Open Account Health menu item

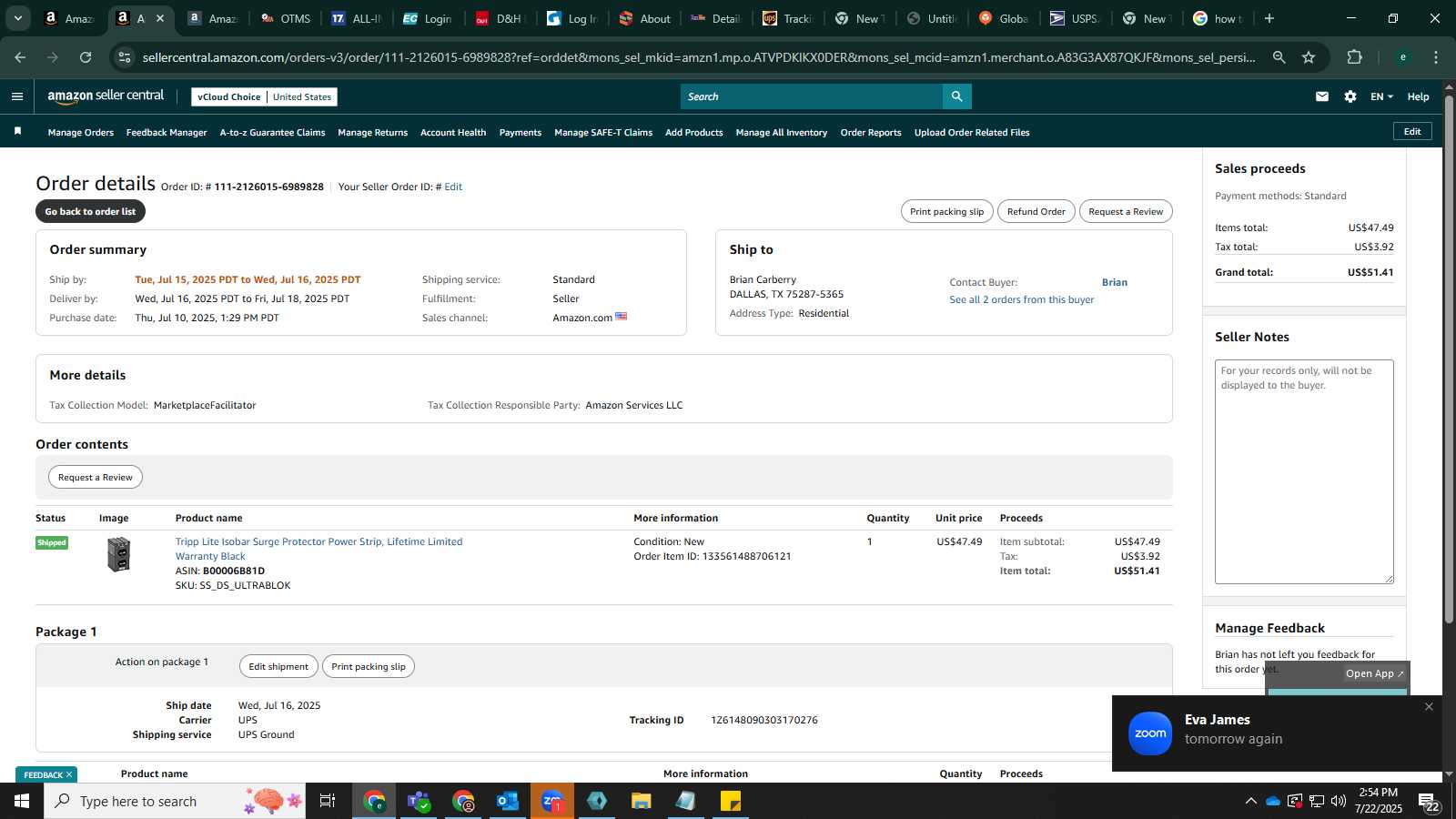pos(453,133)
